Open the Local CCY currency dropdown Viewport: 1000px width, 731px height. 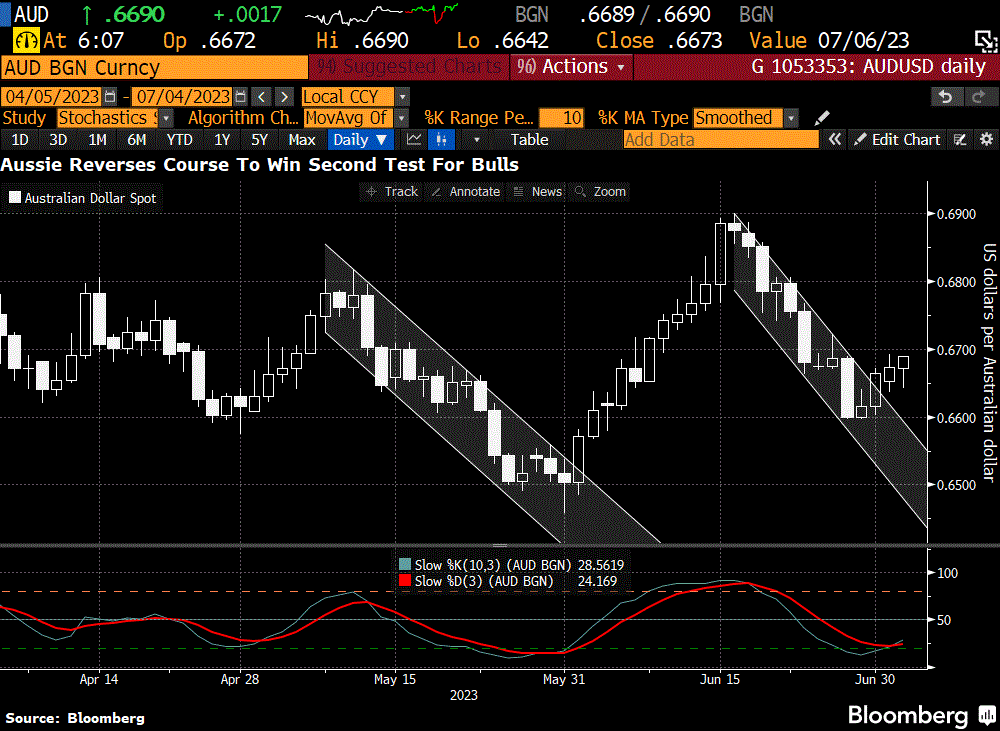pyautogui.click(x=402, y=96)
